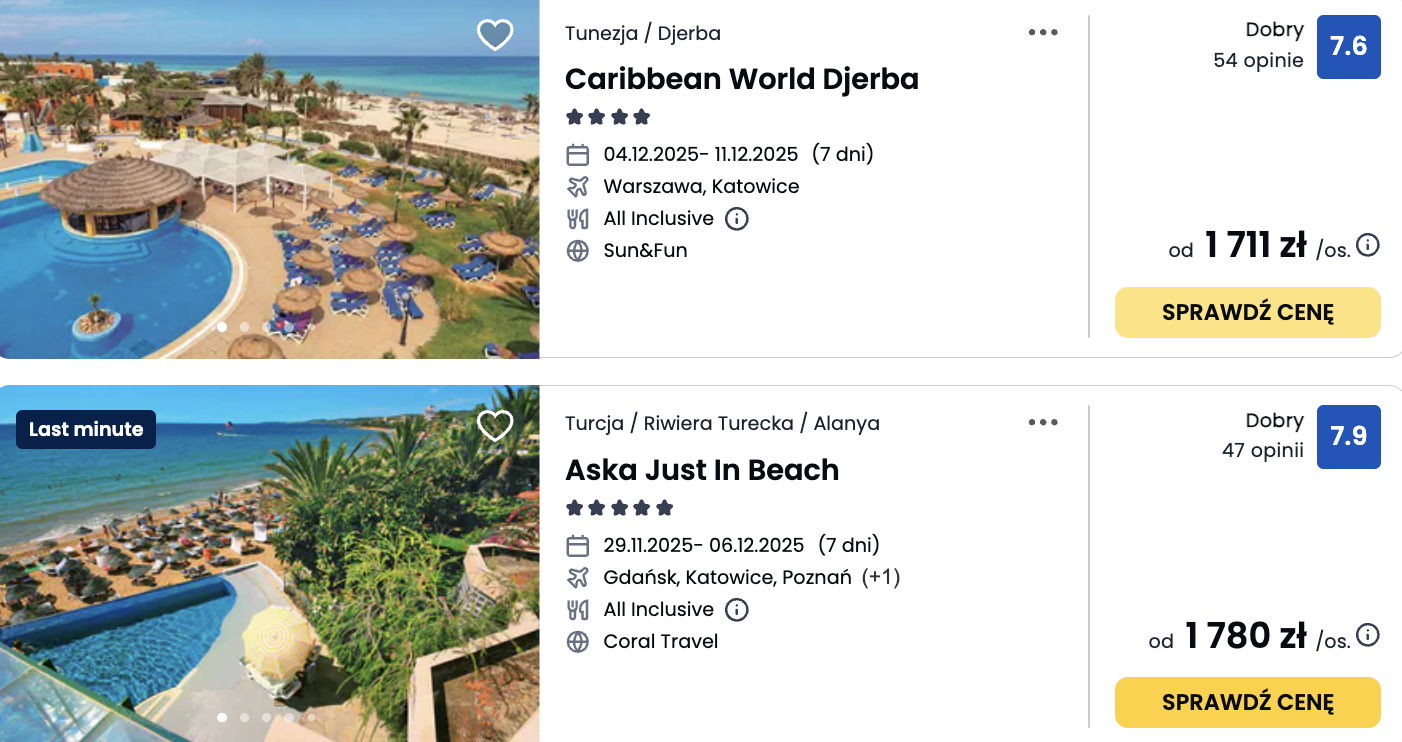The width and height of the screenshot is (1402, 742).
Task: Open three-dot menu for Aska Just In Beach
Action: tap(1043, 423)
